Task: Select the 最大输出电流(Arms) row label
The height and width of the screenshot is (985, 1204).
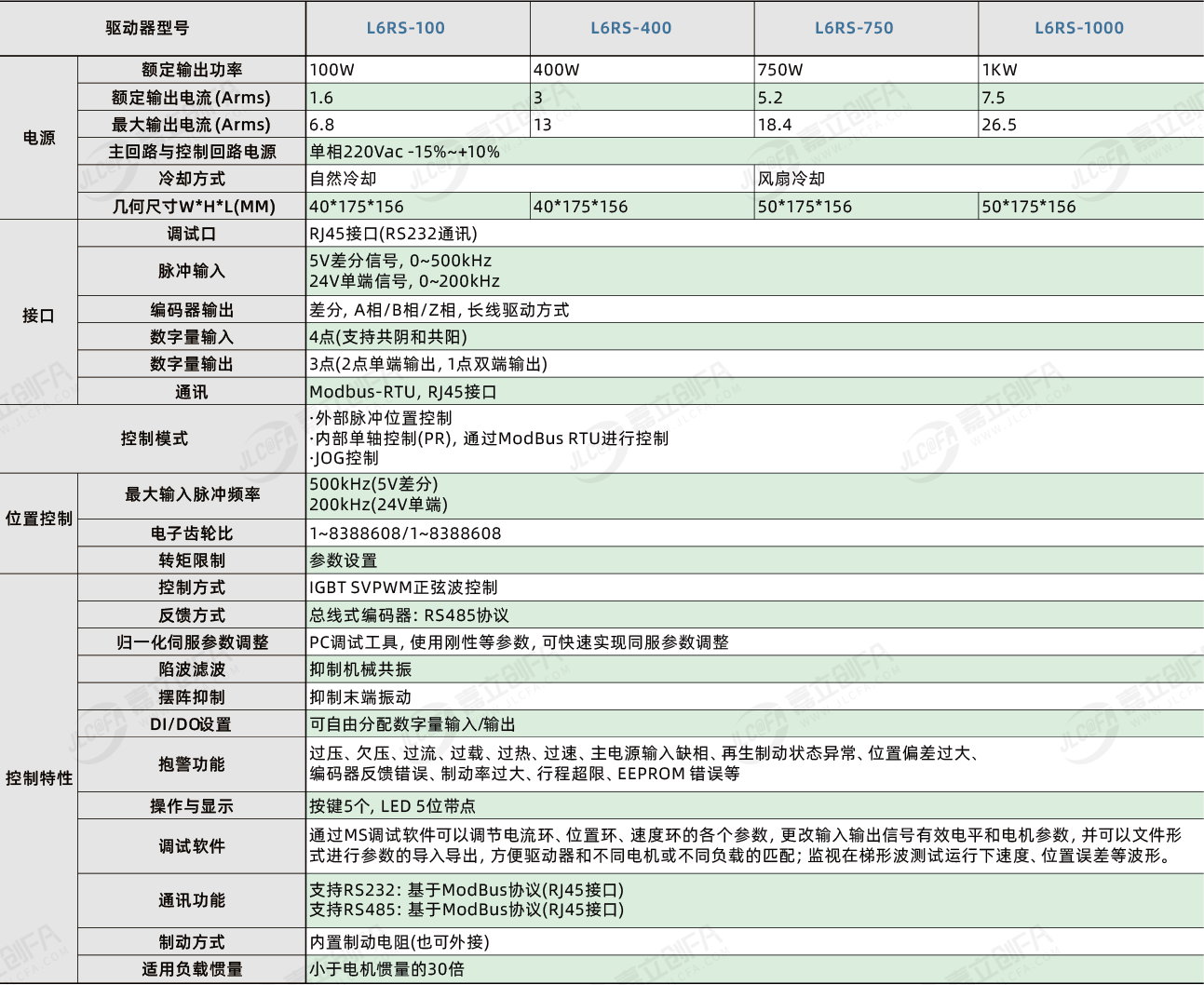Action: coord(191,124)
